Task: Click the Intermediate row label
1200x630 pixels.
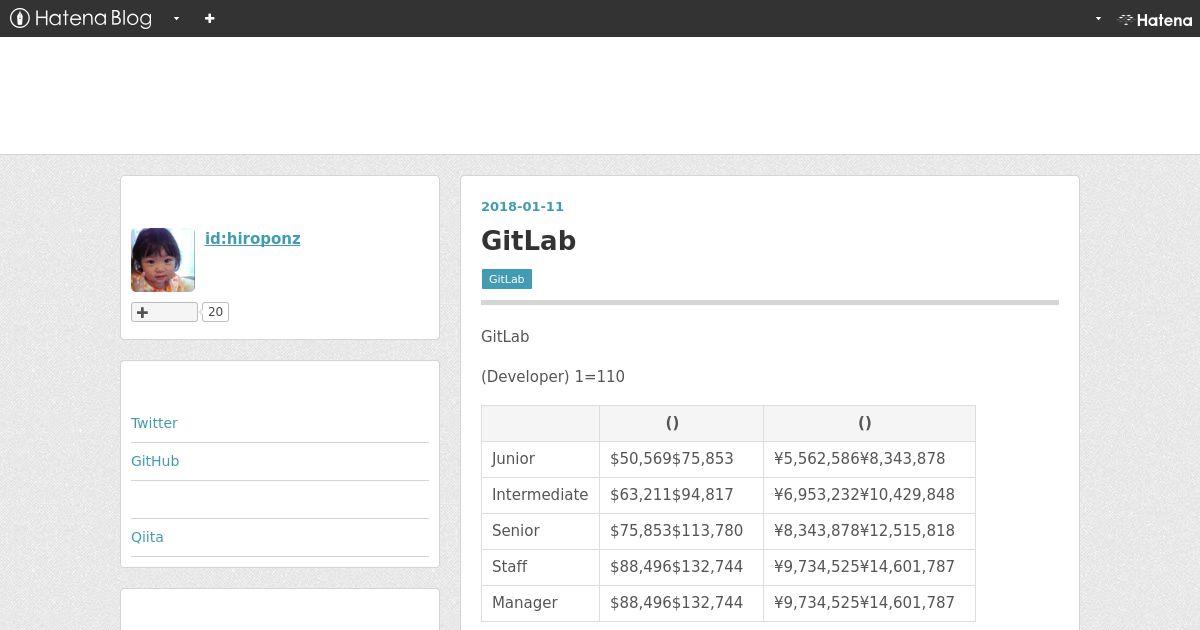Action: (540, 495)
